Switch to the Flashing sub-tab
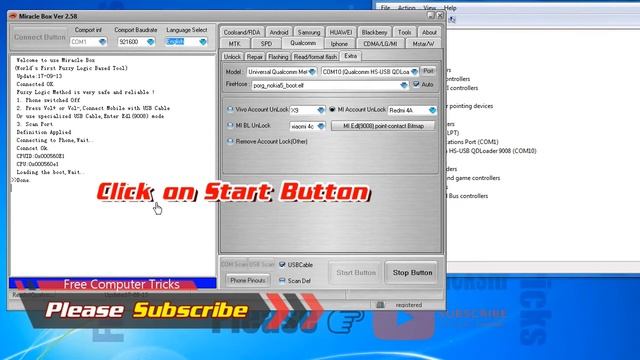The height and width of the screenshot is (360, 640). (278, 57)
